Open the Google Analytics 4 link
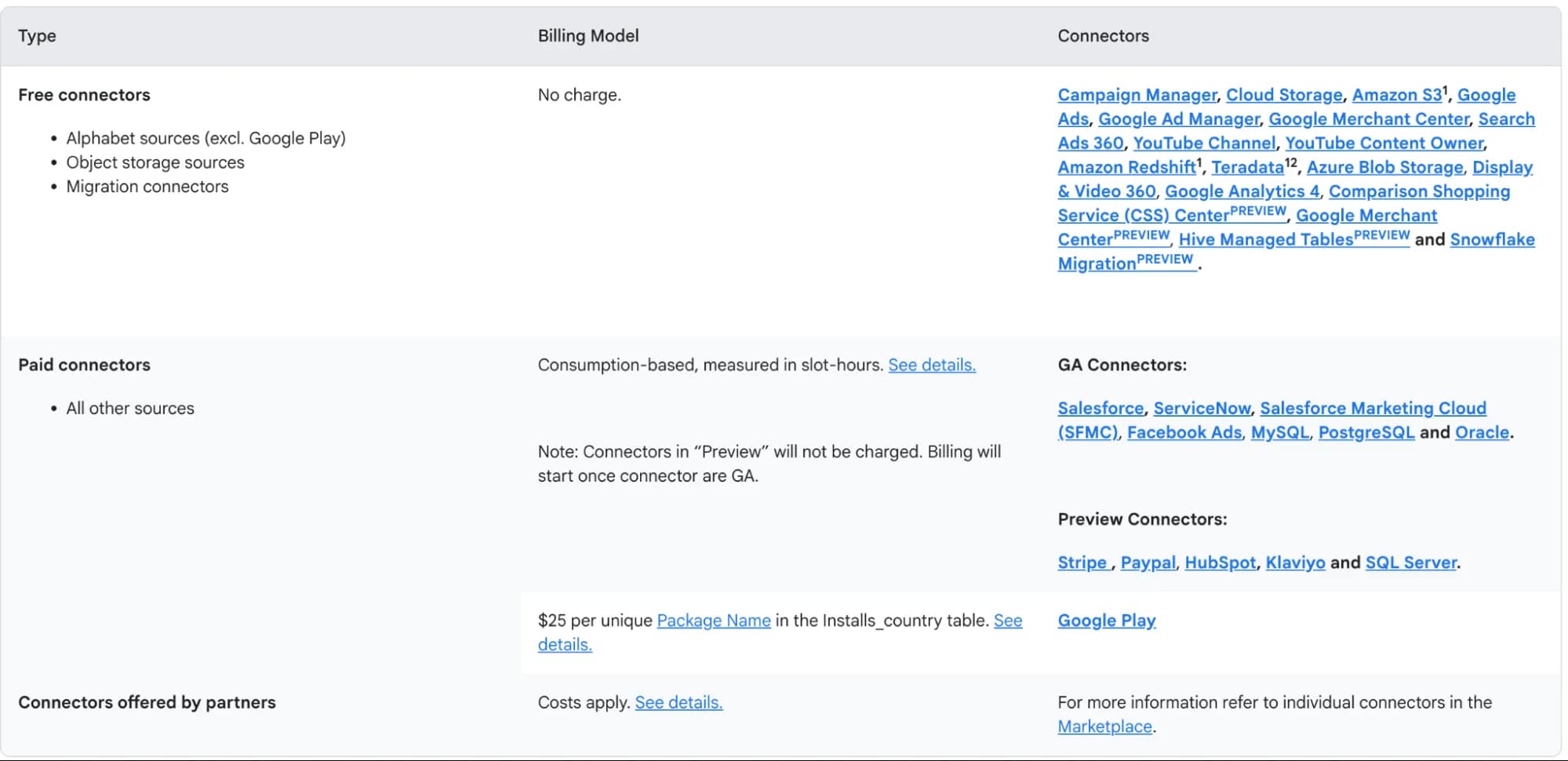1568x761 pixels. [1242, 191]
